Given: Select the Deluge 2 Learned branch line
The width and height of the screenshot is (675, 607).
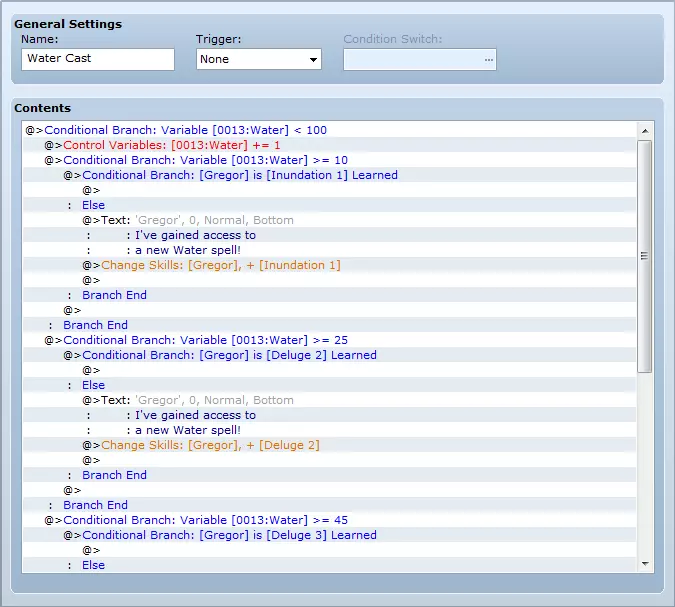Looking at the screenshot, I should click(330, 355).
